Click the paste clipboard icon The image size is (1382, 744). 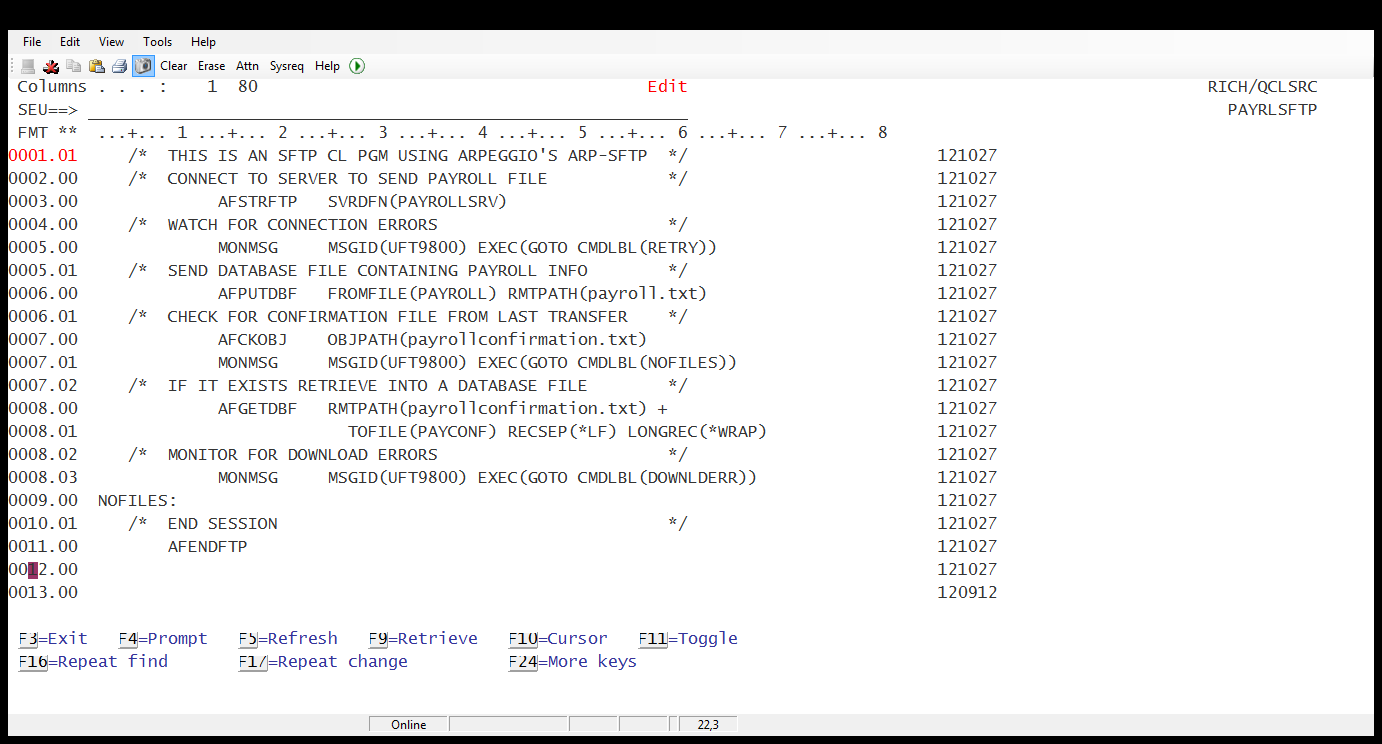(x=97, y=66)
